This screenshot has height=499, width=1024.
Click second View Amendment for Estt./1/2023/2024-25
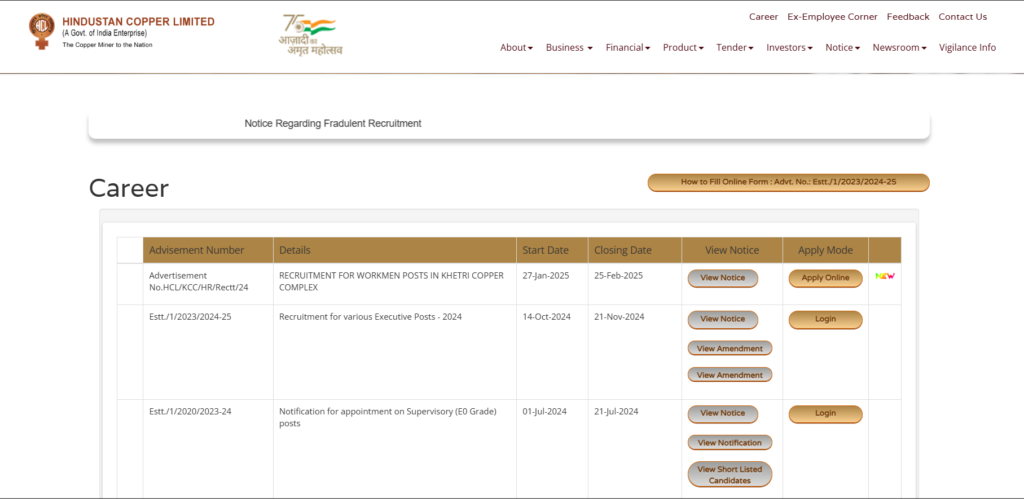(x=729, y=375)
